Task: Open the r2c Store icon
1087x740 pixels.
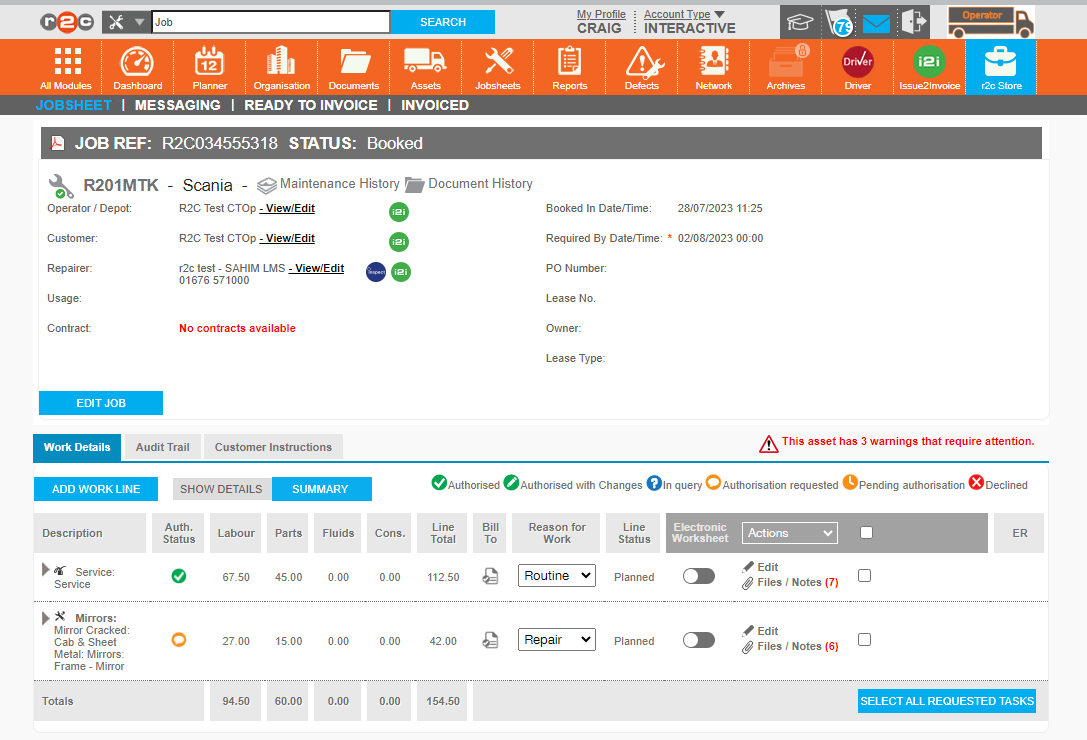Action: pyautogui.click(x=1000, y=63)
